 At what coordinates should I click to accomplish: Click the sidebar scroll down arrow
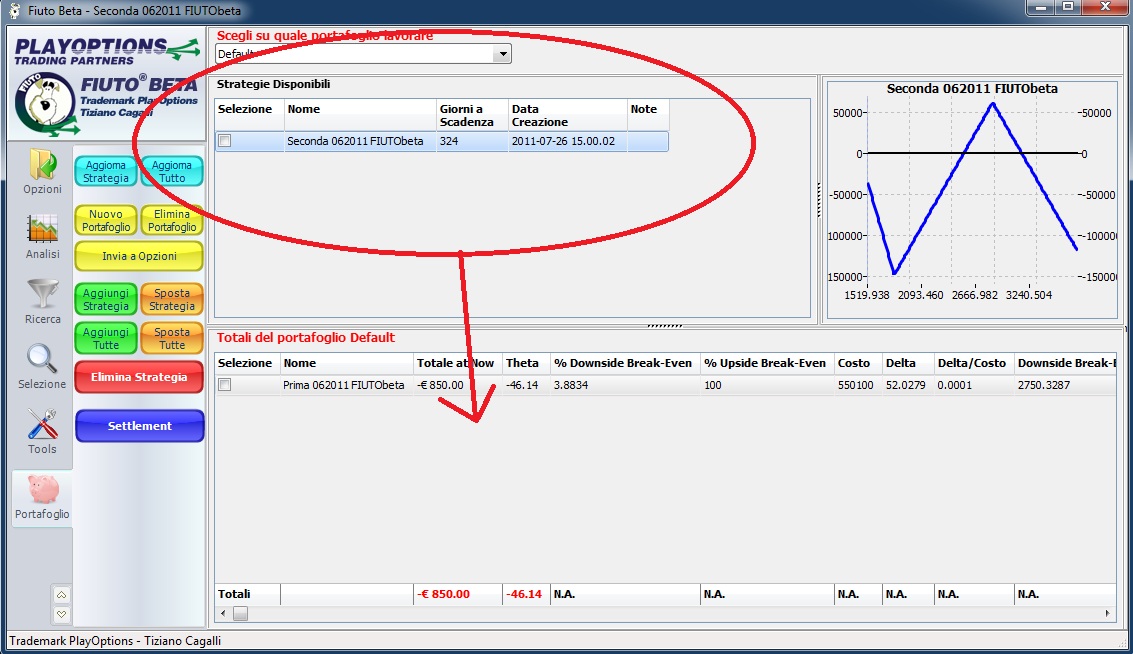[62, 613]
